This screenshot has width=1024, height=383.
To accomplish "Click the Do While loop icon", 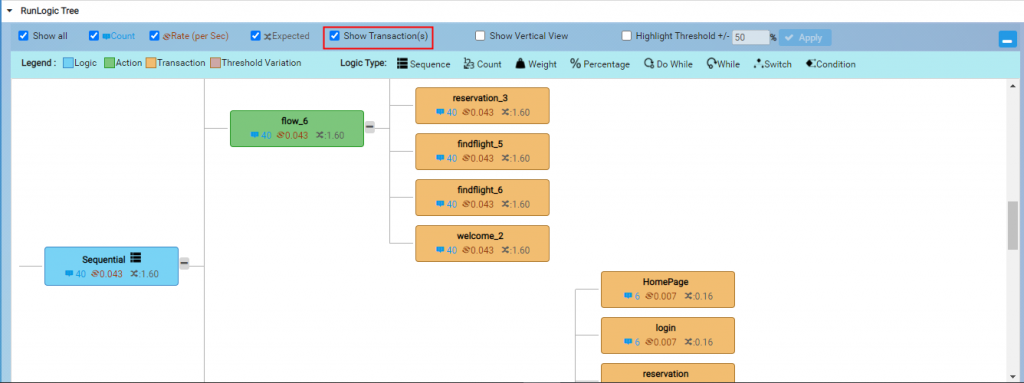I will pyautogui.click(x=649, y=63).
